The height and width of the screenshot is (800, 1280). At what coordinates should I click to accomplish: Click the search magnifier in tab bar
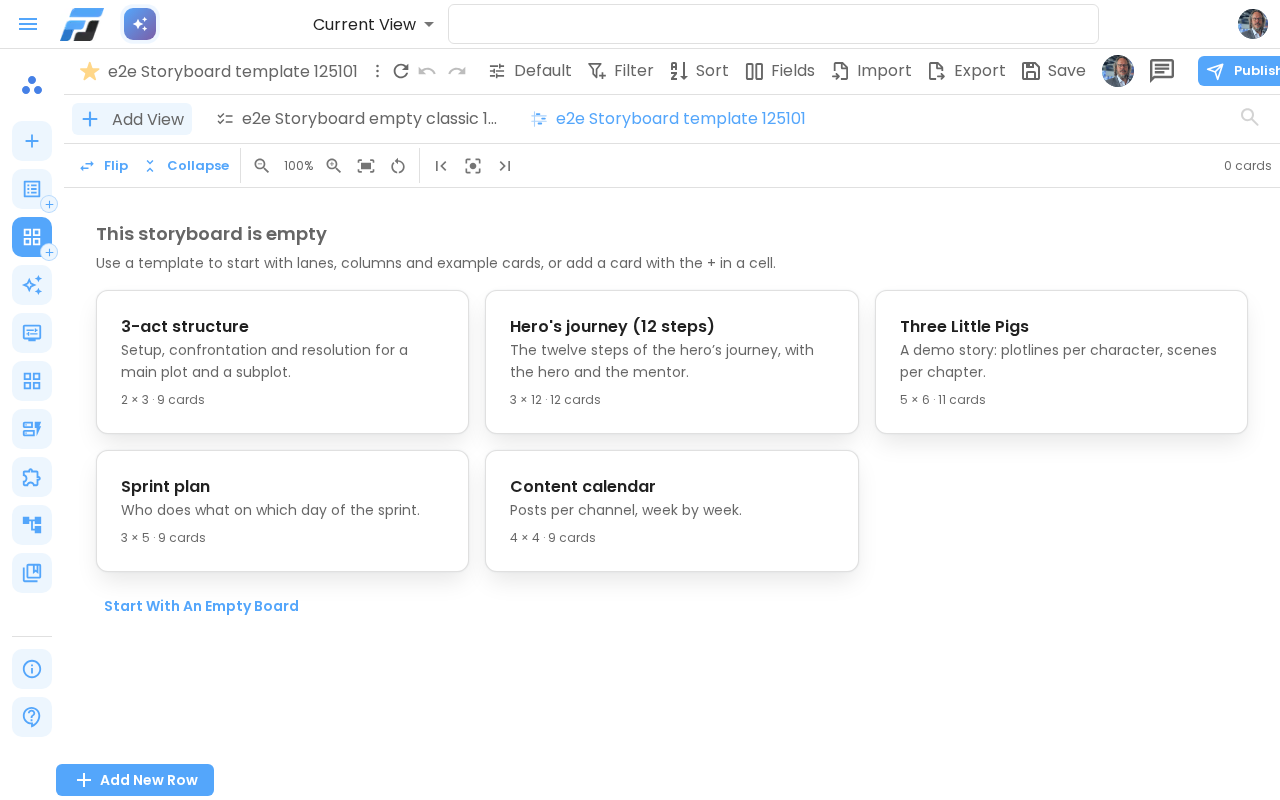1250,118
